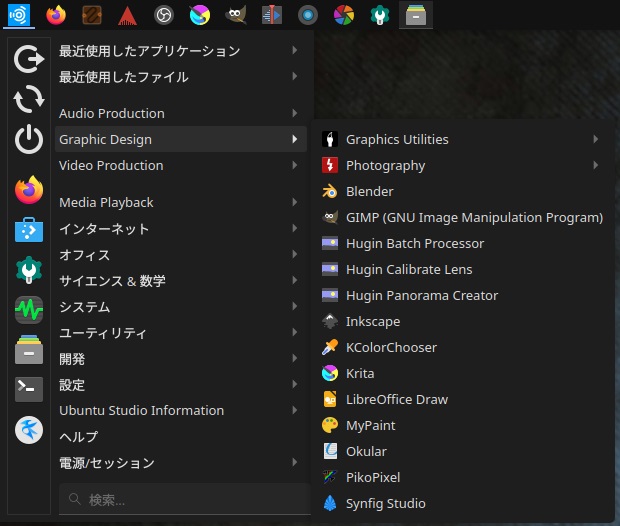Viewport: 620px width, 526px height.
Task: Select the Graphic Design category
Action: (181, 139)
